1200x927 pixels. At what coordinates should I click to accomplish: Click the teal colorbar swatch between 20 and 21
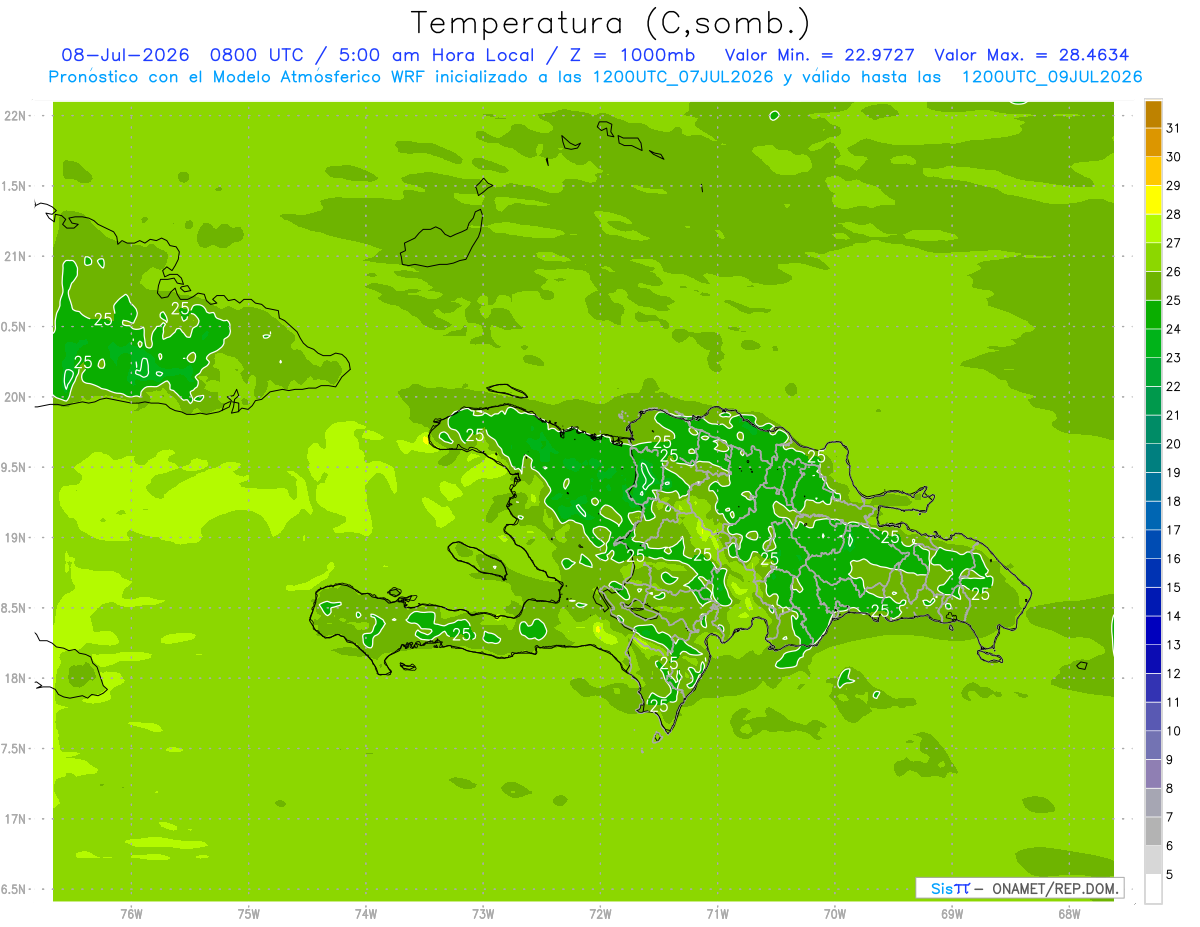(1153, 430)
